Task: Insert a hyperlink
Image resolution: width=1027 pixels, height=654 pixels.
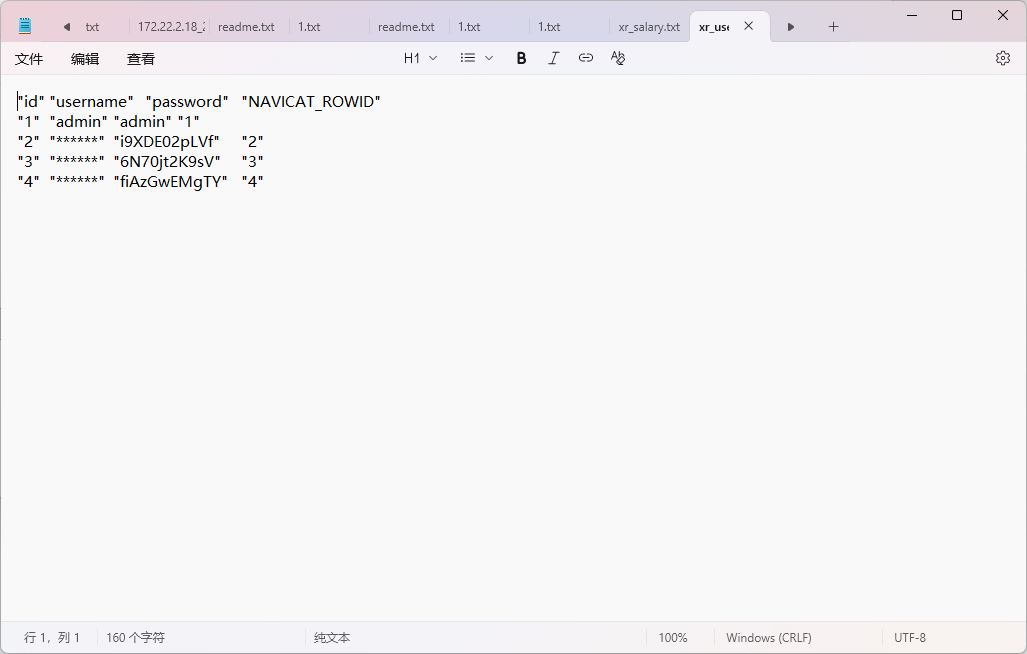Action: tap(586, 58)
